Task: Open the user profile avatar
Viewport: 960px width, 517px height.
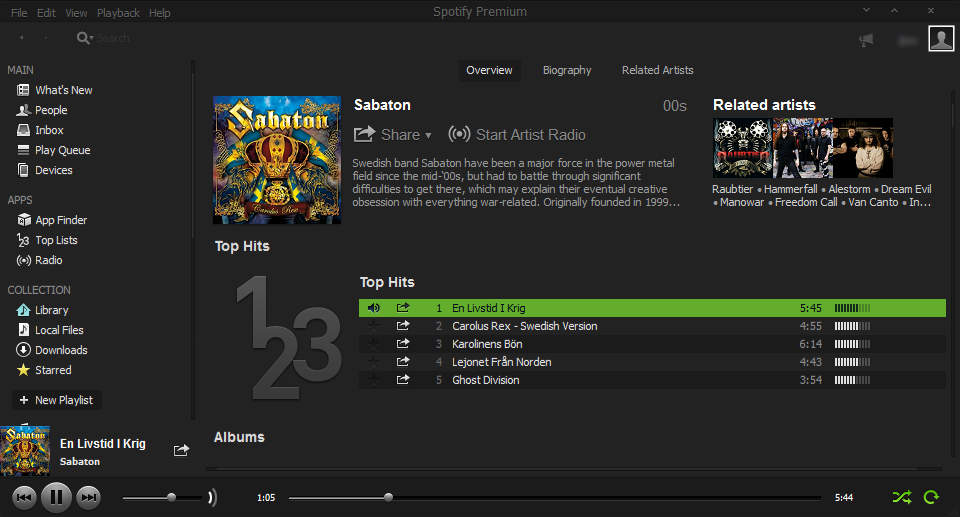Action: (x=941, y=38)
